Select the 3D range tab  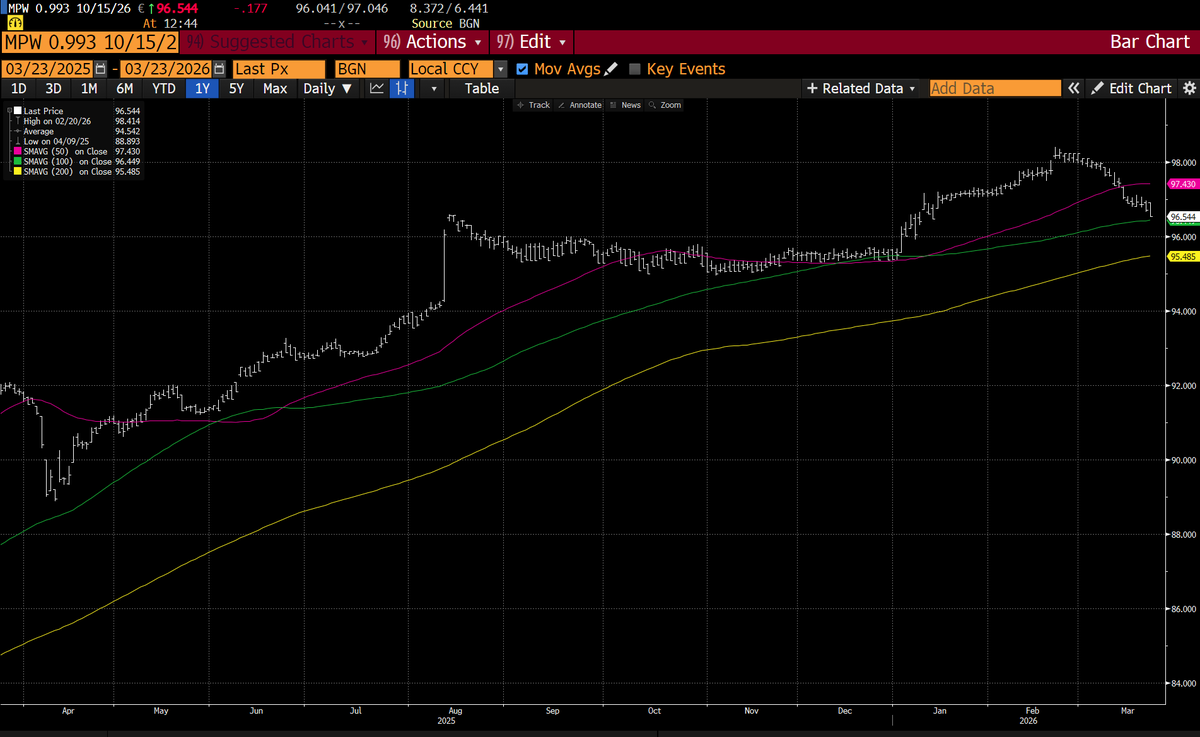click(x=53, y=88)
